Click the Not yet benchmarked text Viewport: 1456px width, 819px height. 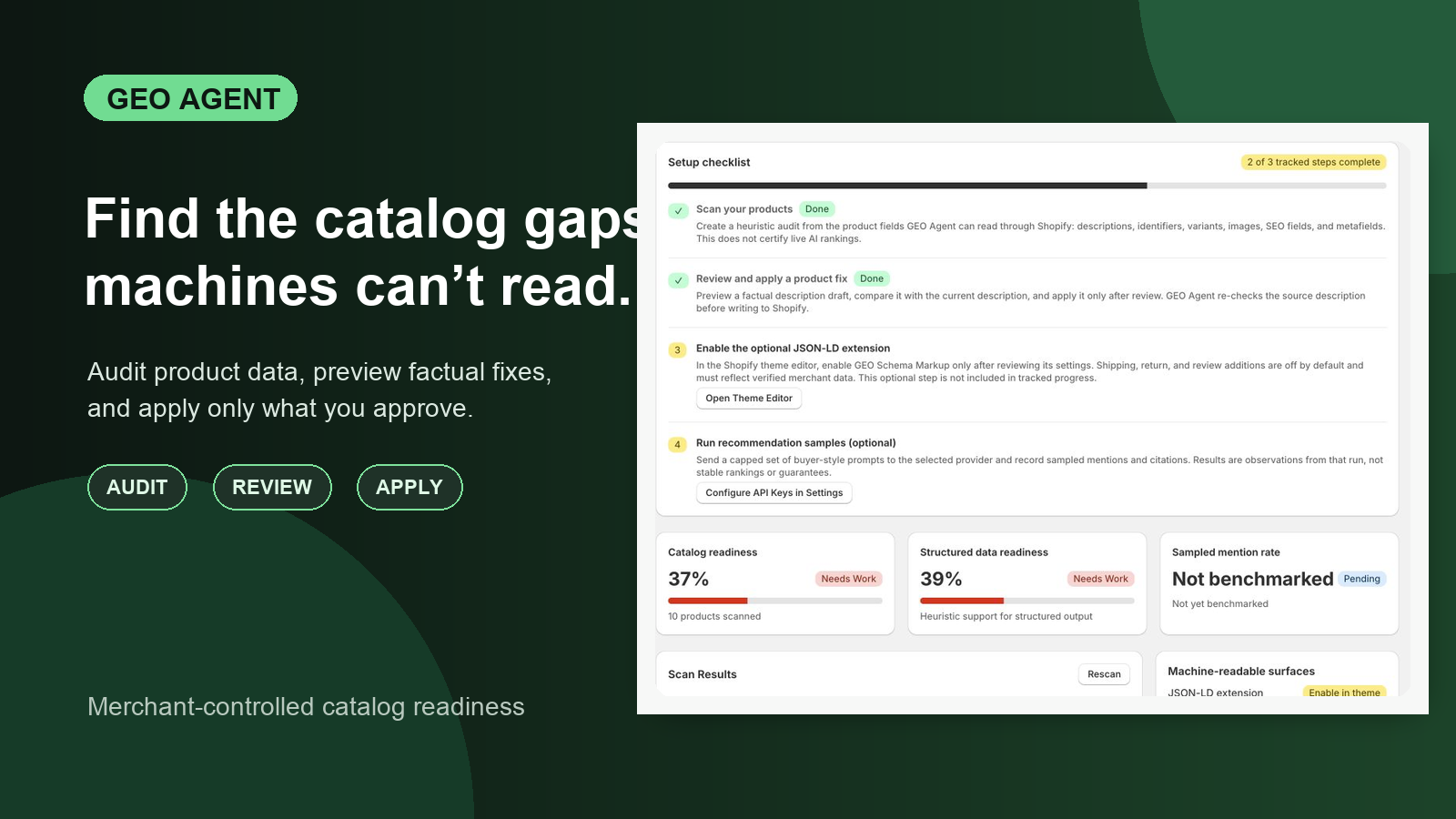point(1220,603)
